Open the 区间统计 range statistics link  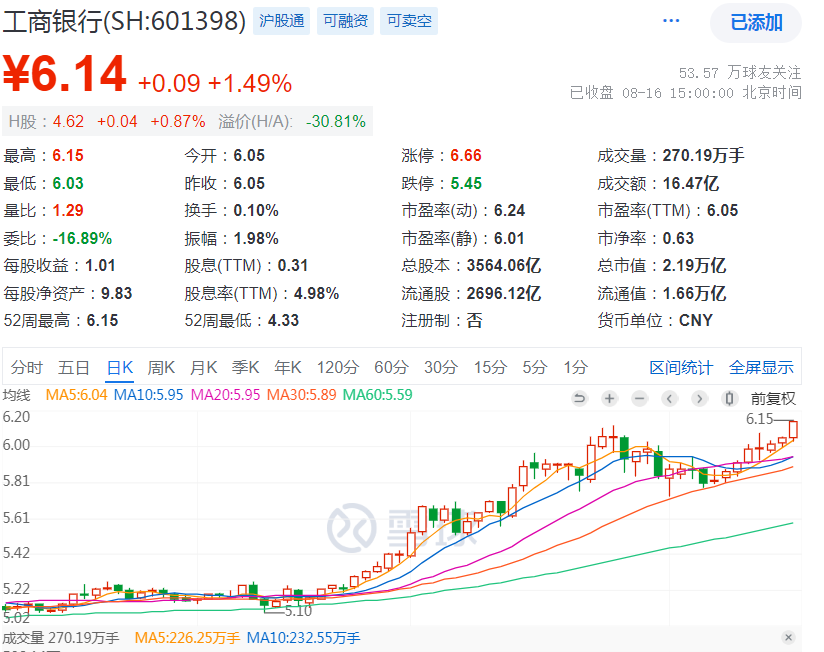[x=681, y=367]
